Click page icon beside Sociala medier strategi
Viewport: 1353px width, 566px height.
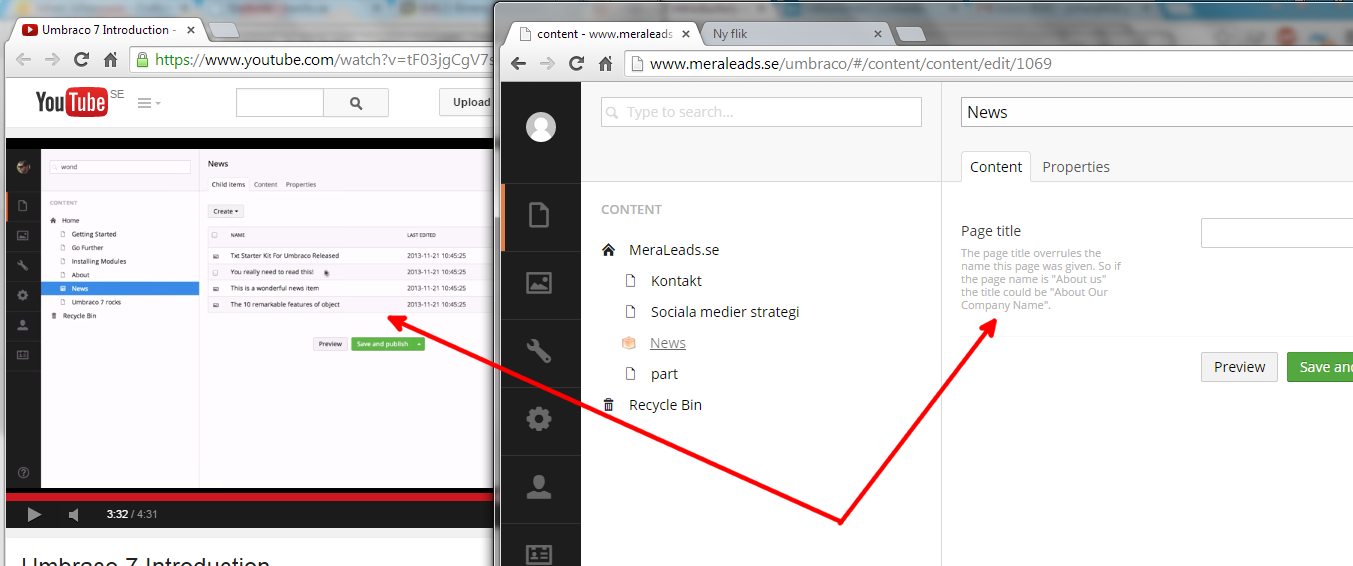[x=630, y=312]
